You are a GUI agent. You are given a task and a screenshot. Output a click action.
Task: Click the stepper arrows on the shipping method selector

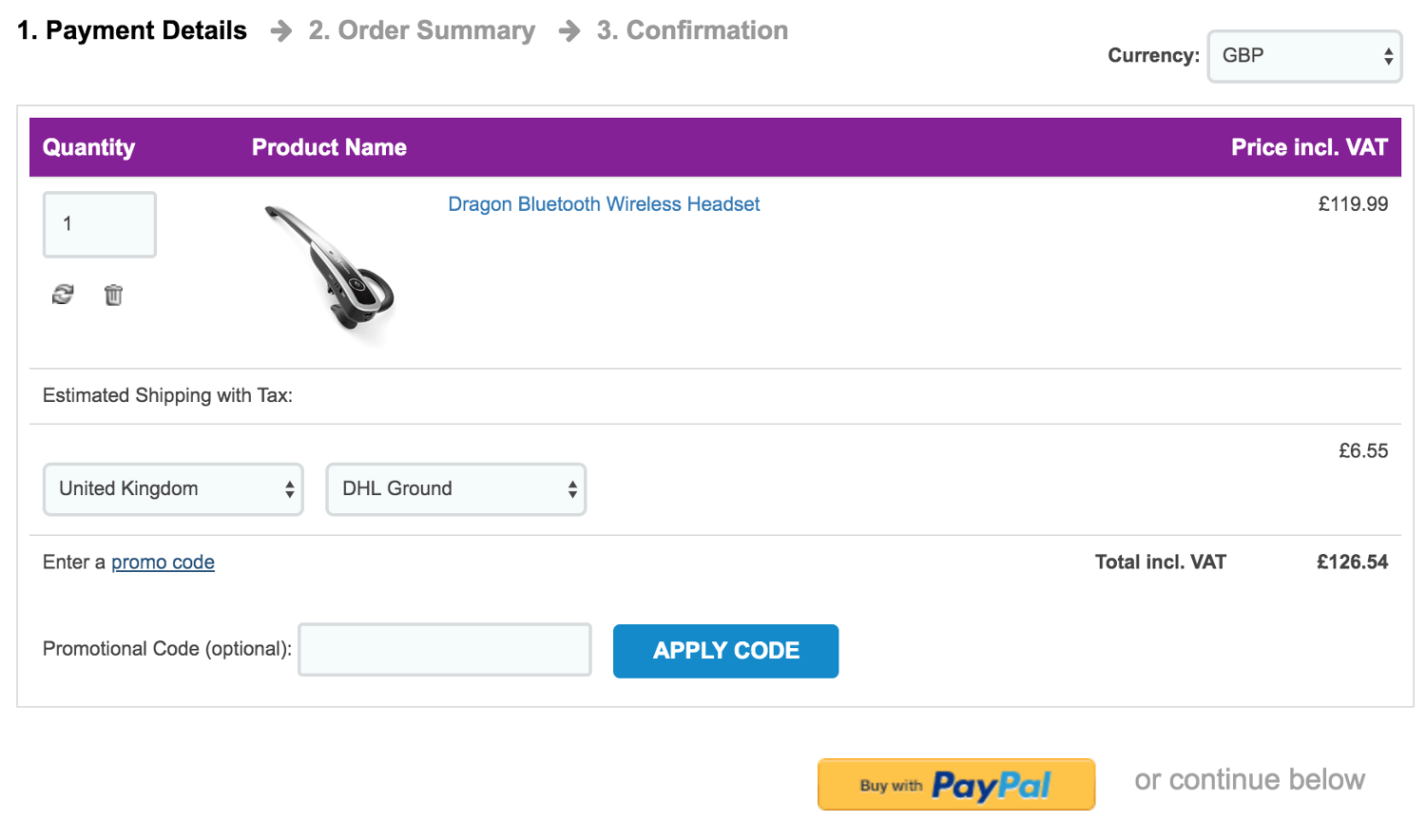[571, 488]
